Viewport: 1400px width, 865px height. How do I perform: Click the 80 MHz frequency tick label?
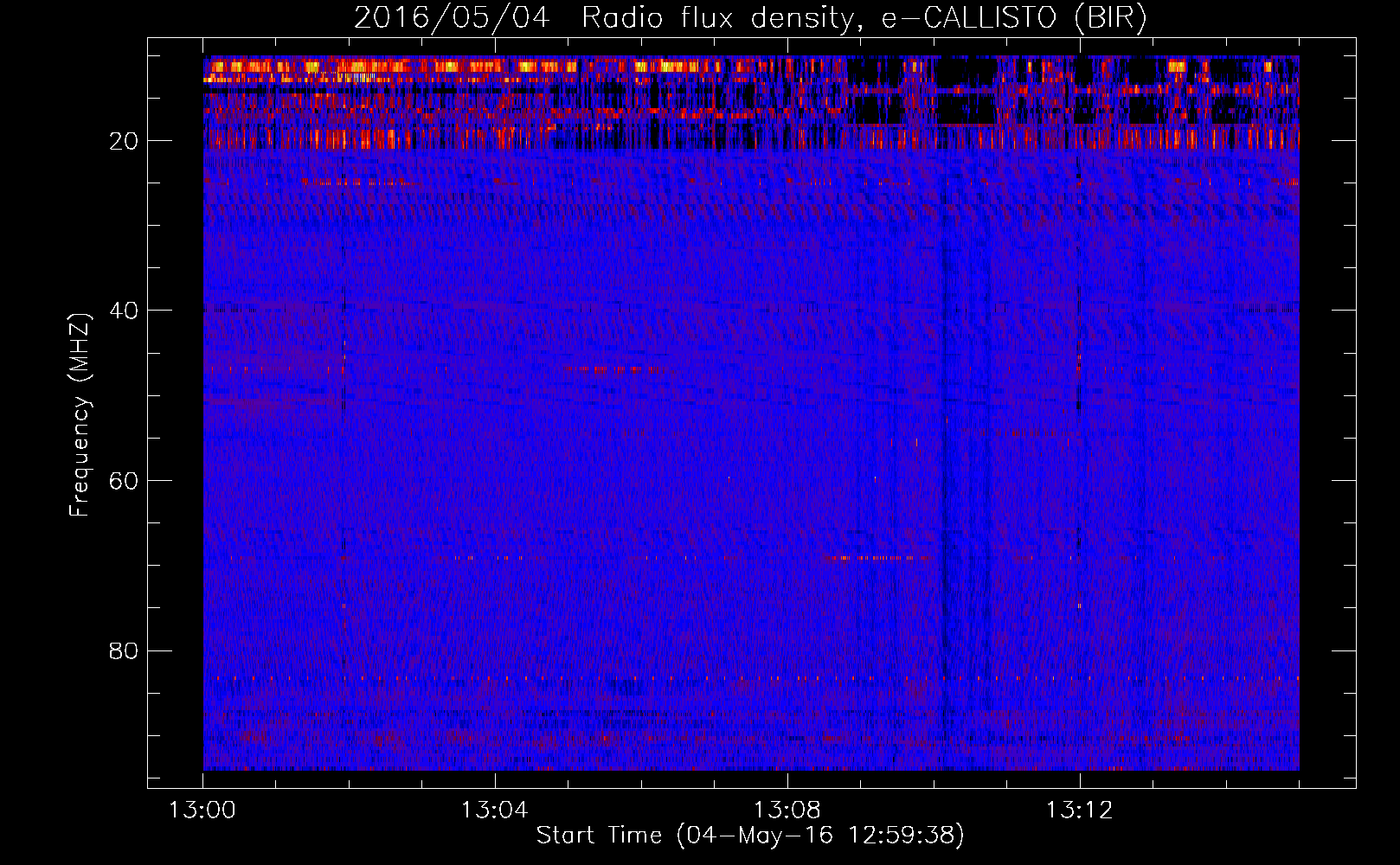(125, 650)
